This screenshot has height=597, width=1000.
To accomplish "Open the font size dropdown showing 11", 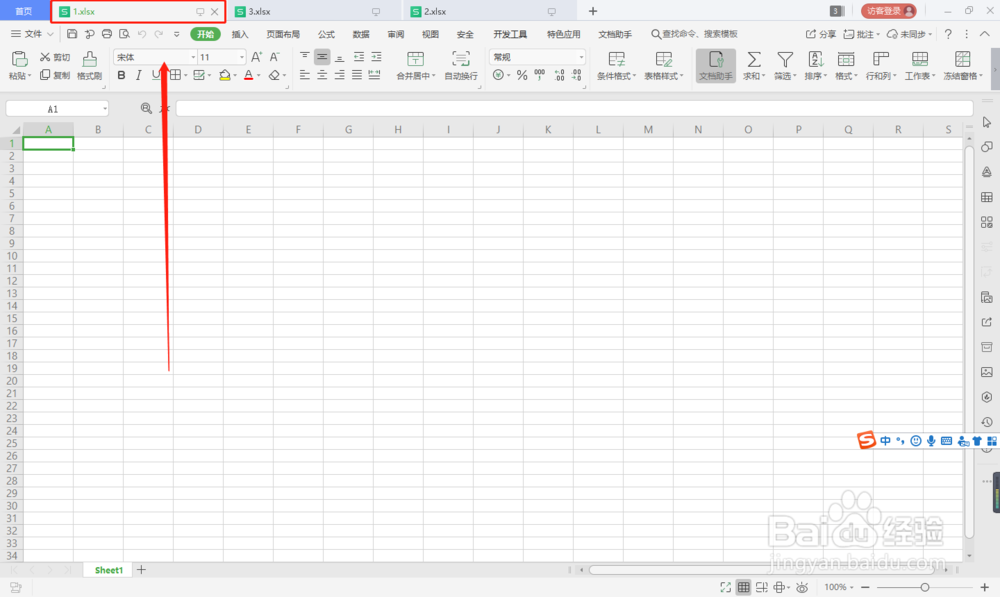I will 242,57.
